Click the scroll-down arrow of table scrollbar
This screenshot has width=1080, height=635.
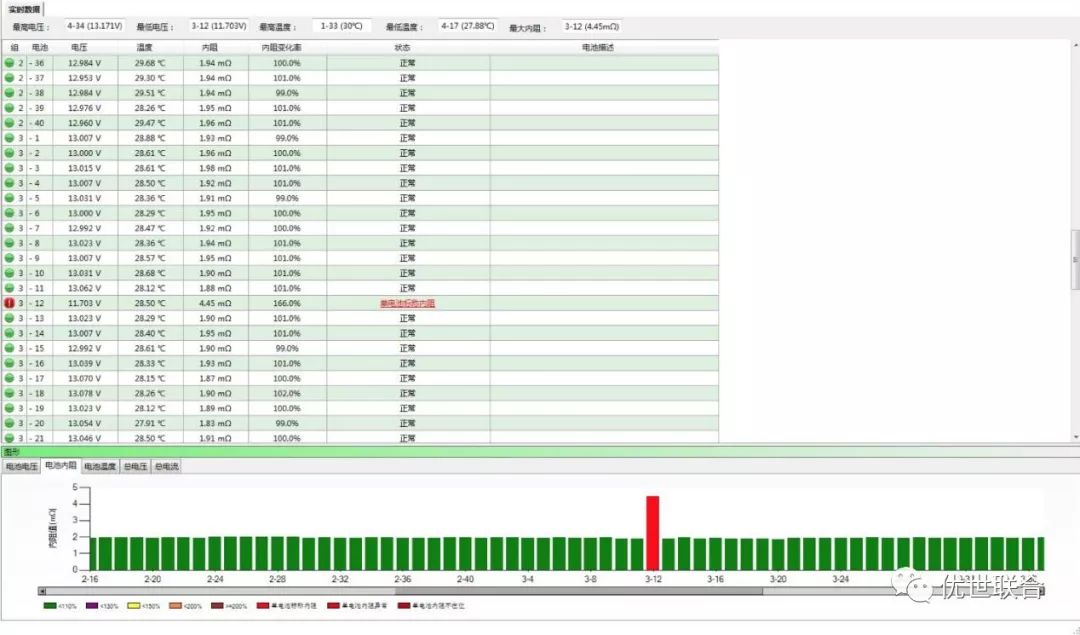pyautogui.click(x=1075, y=437)
